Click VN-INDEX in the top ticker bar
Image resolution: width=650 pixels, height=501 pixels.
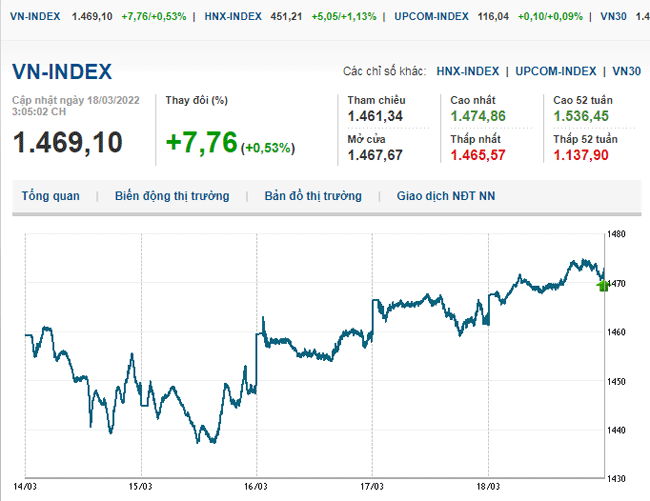pos(32,17)
